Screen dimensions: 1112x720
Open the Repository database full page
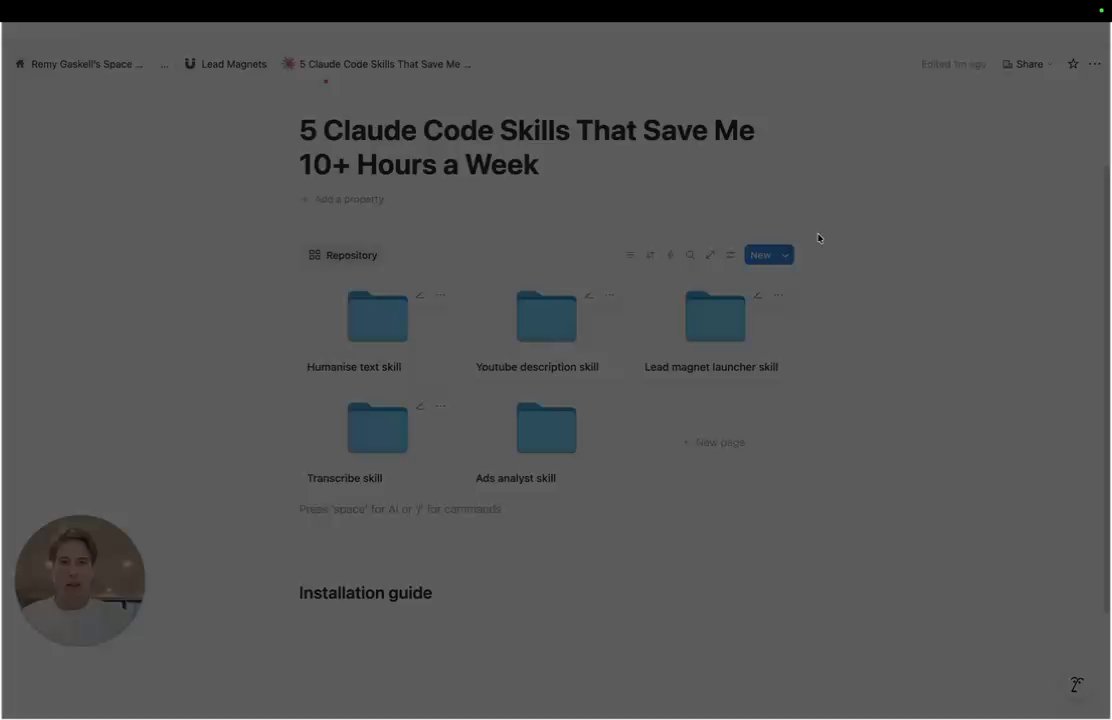[x=710, y=255]
